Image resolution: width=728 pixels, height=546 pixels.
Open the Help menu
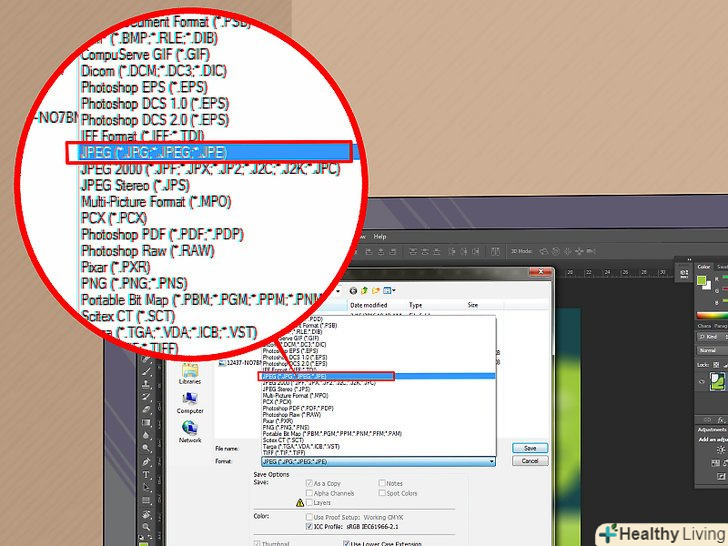380,237
